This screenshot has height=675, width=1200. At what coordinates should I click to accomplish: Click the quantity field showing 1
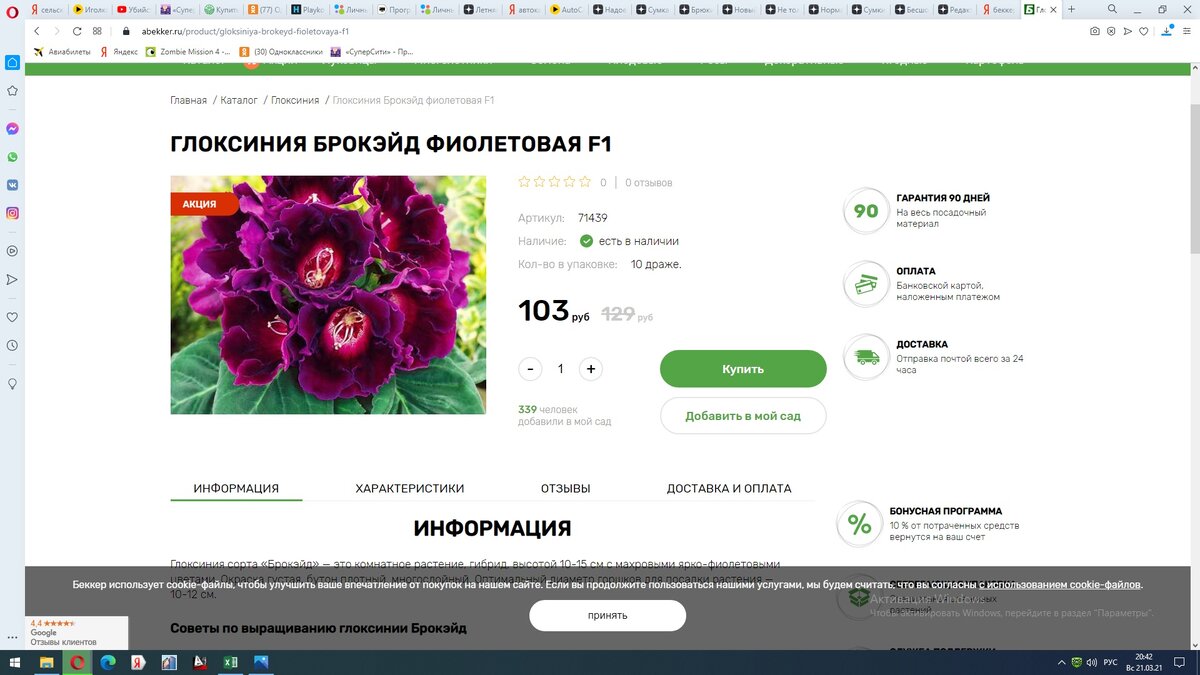pos(560,369)
